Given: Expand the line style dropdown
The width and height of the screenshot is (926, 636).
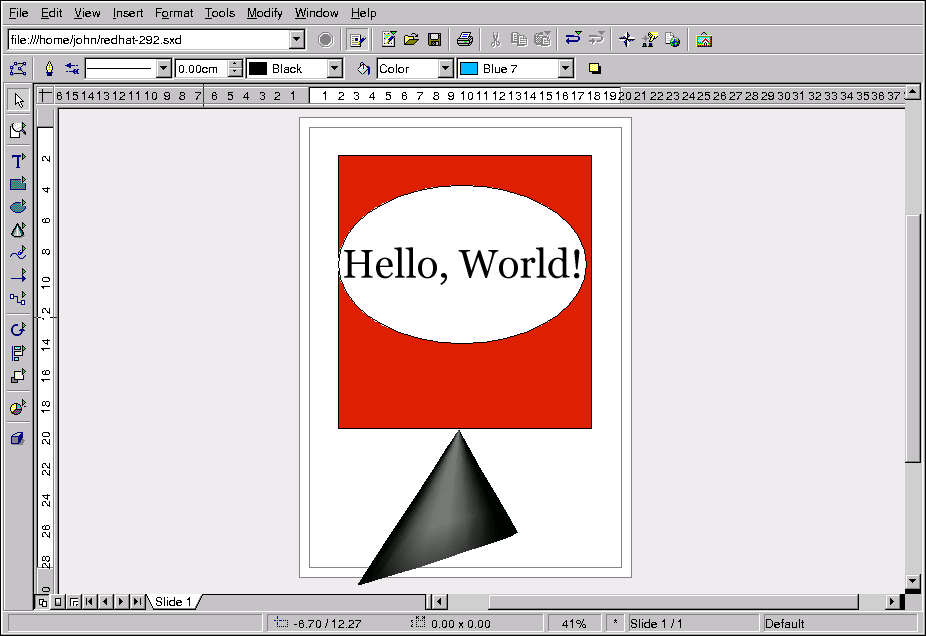Looking at the screenshot, I should point(164,69).
